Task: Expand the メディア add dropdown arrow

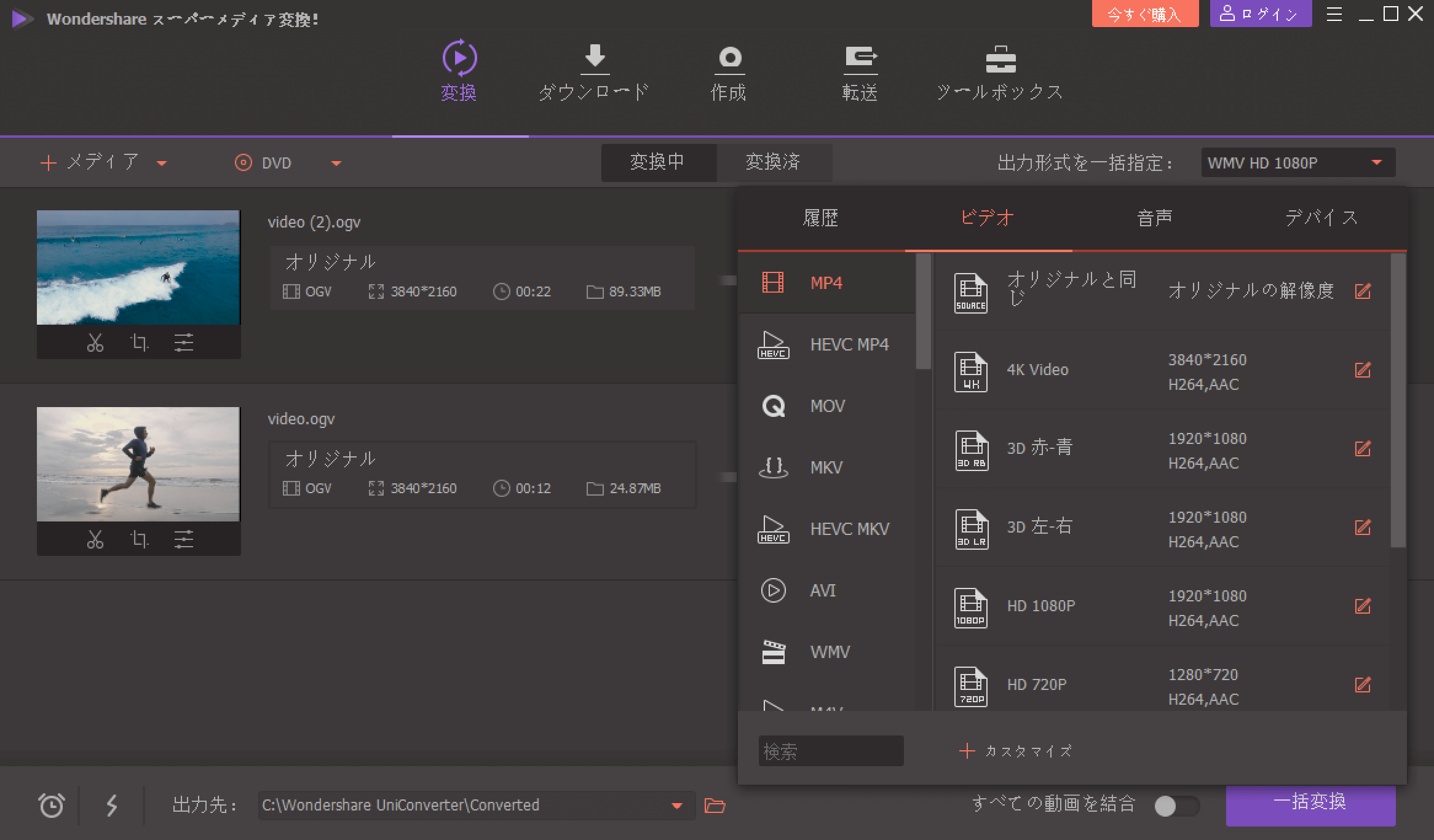Action: coord(162,164)
